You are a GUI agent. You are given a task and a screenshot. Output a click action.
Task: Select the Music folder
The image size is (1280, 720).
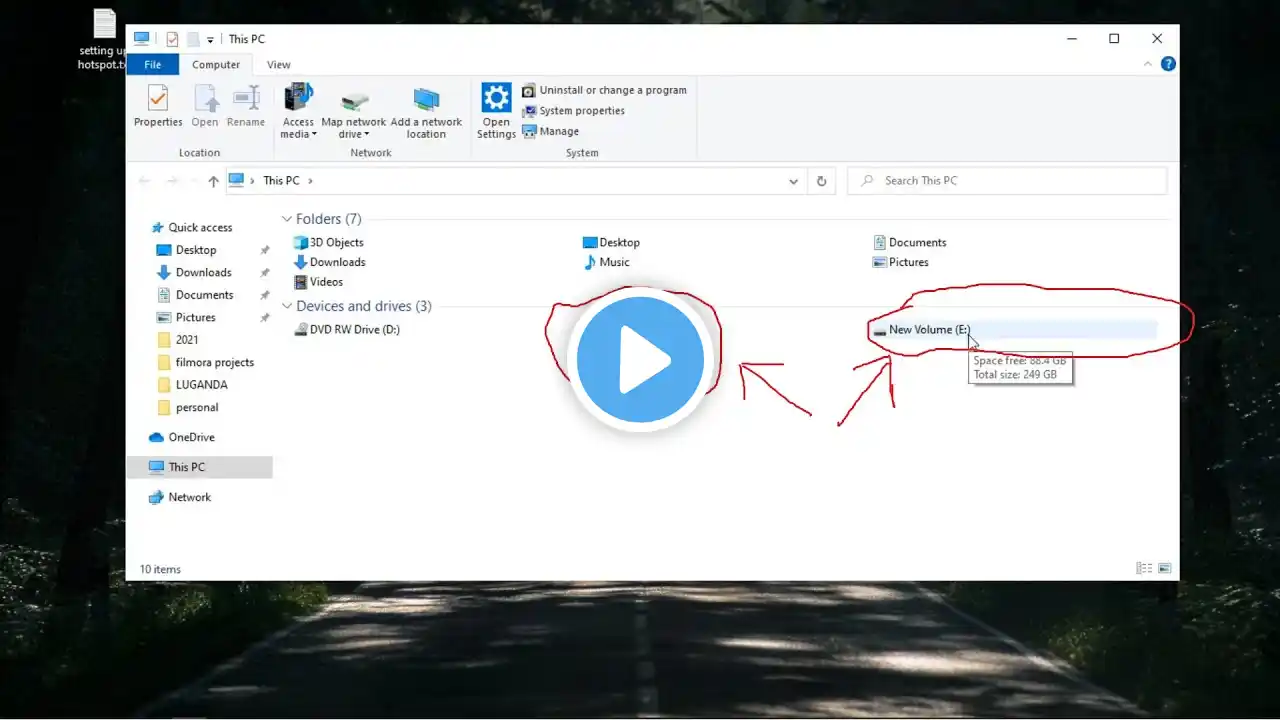tap(606, 262)
